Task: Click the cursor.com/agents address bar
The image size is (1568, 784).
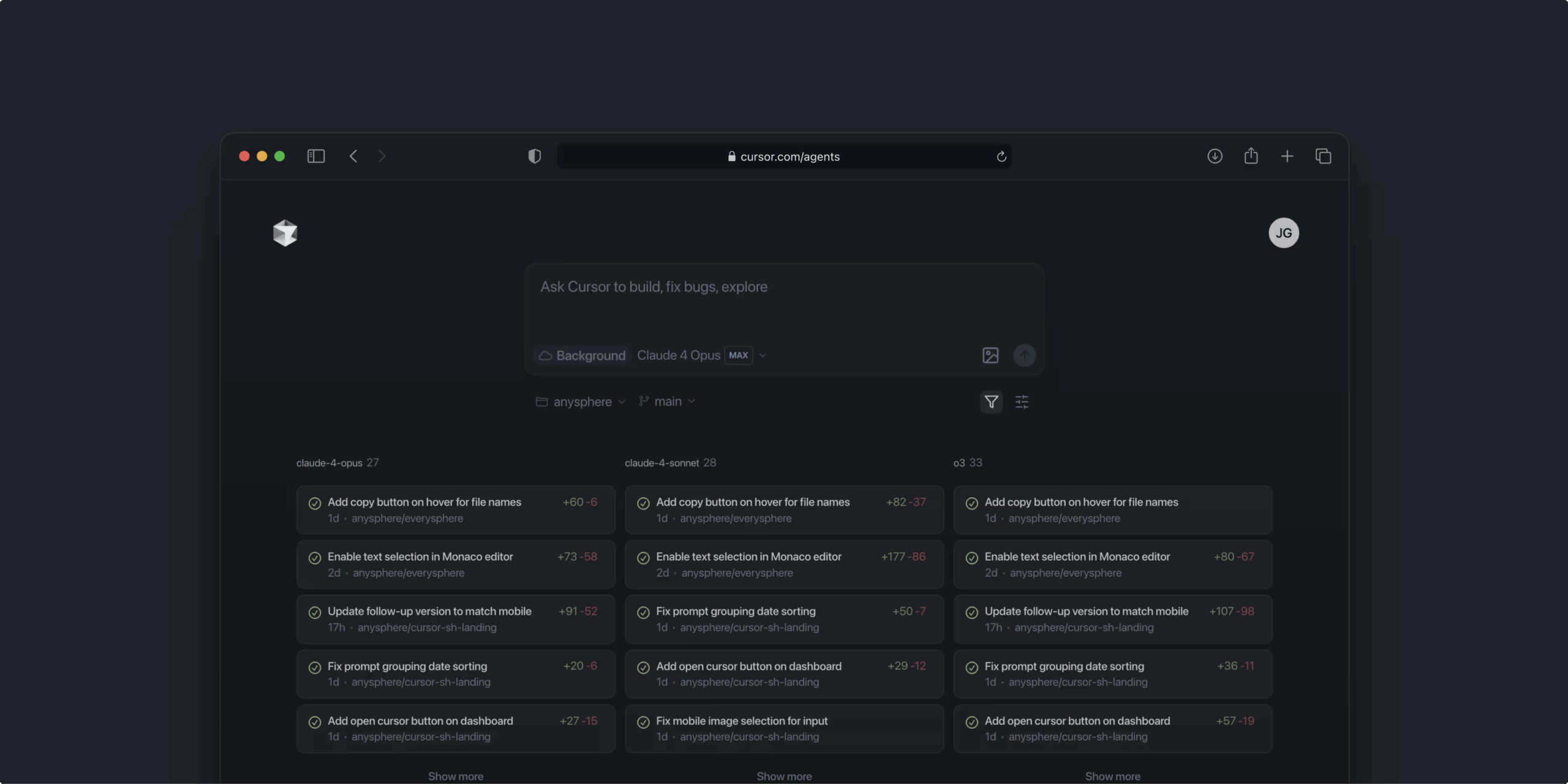Action: 784,156
